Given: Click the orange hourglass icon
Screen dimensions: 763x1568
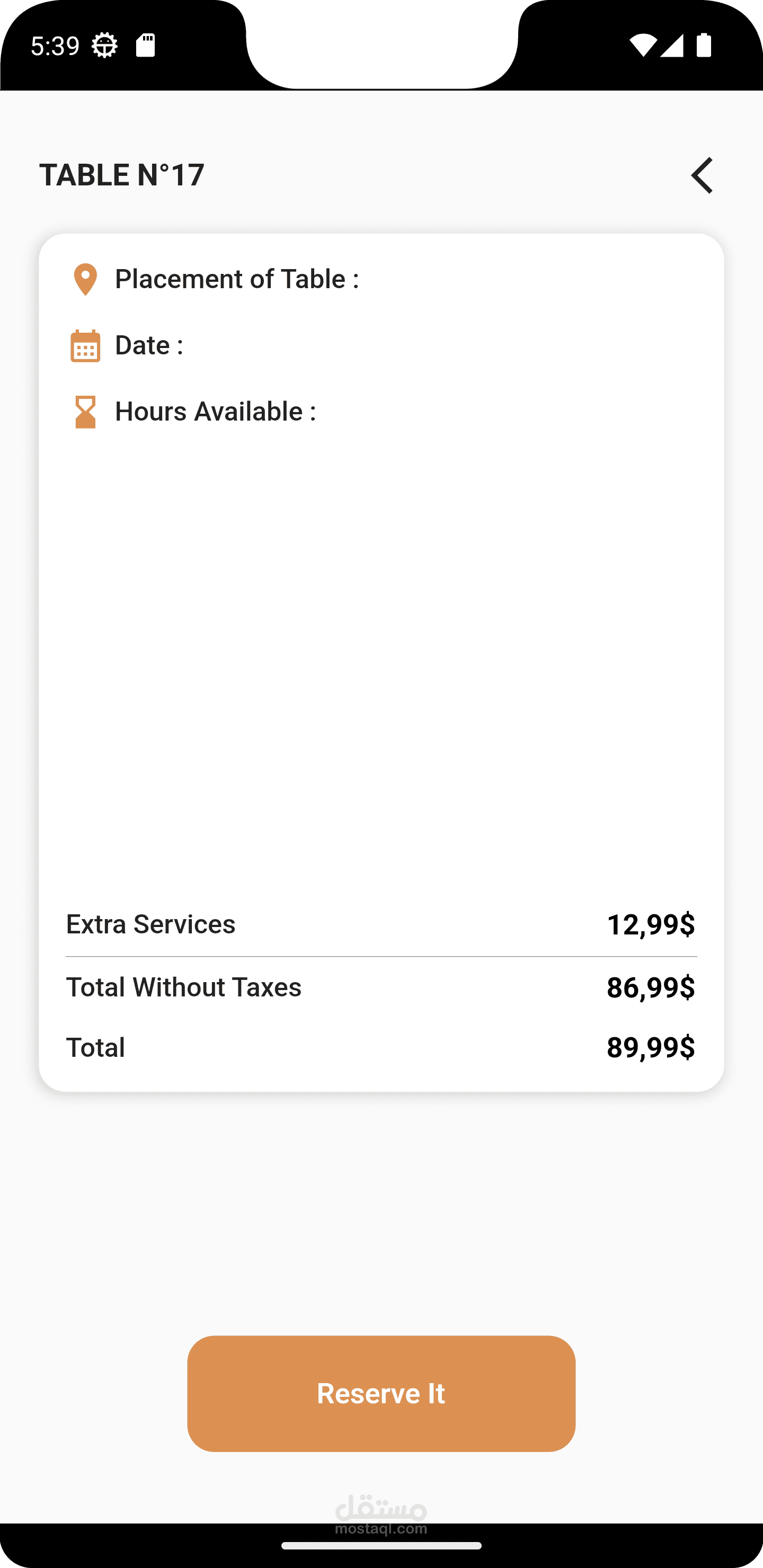Looking at the screenshot, I should 85,412.
